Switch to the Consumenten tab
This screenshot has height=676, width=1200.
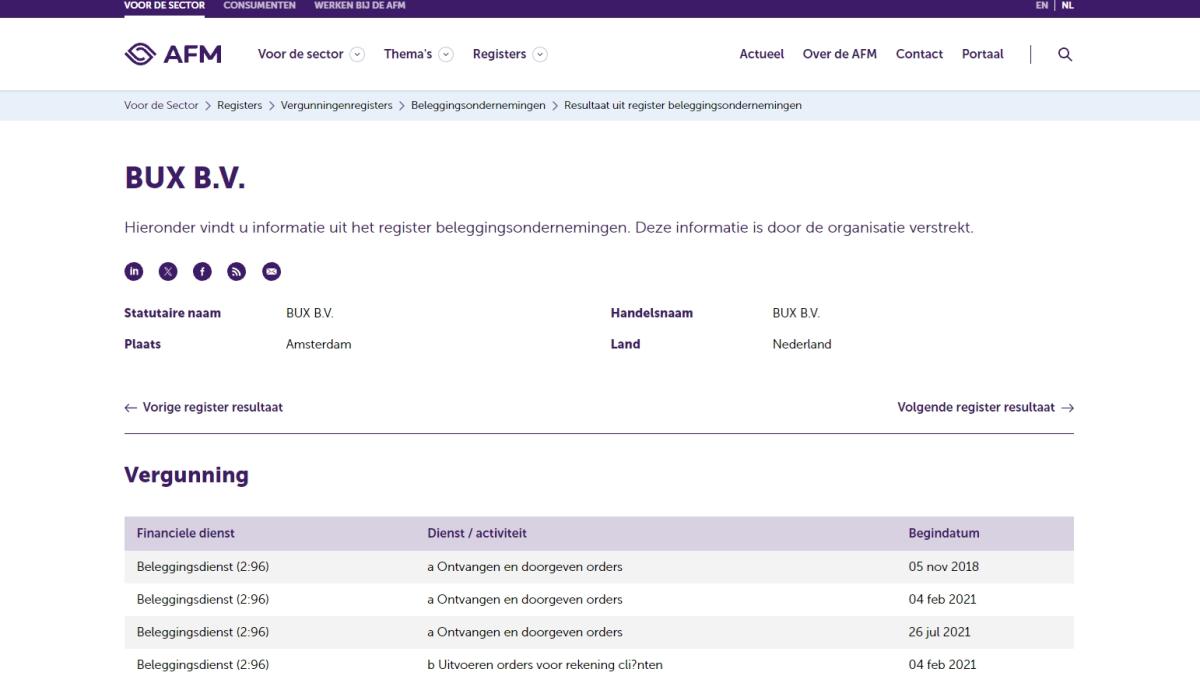[x=259, y=6]
